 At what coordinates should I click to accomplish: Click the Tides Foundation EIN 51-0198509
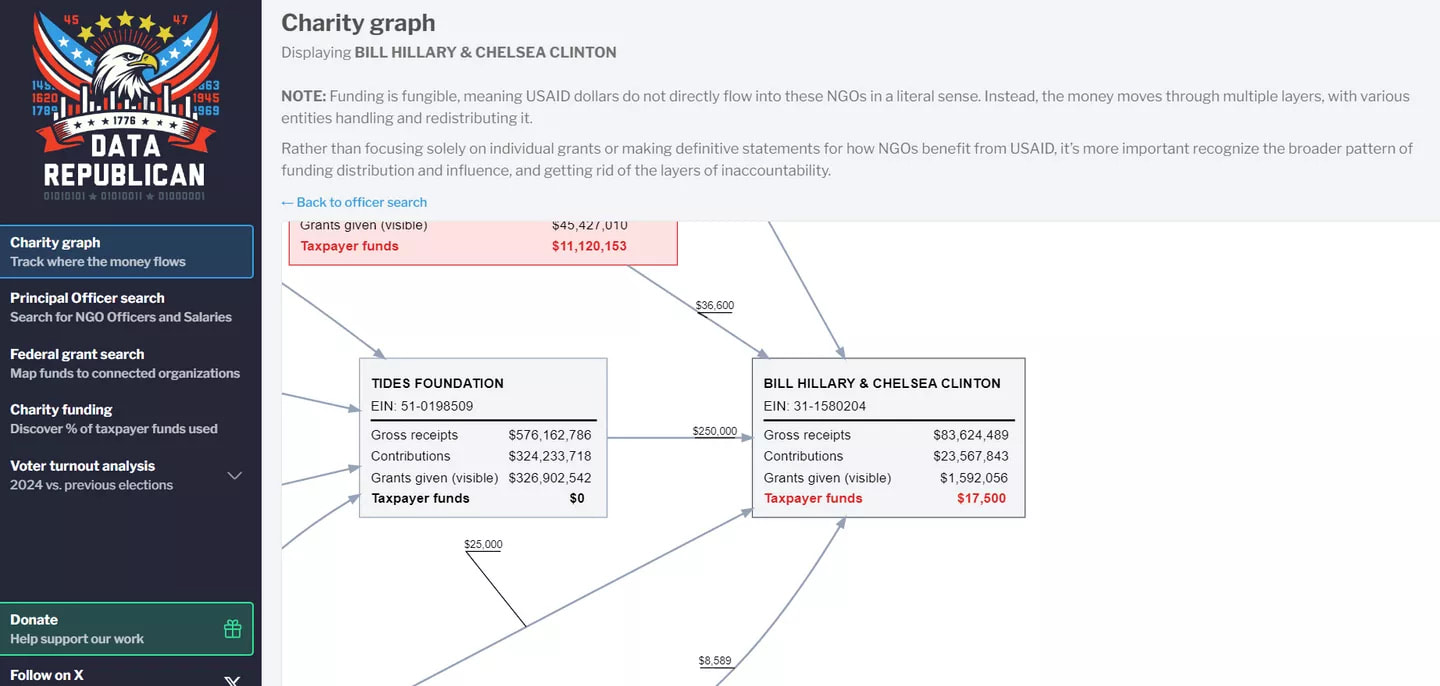click(422, 406)
